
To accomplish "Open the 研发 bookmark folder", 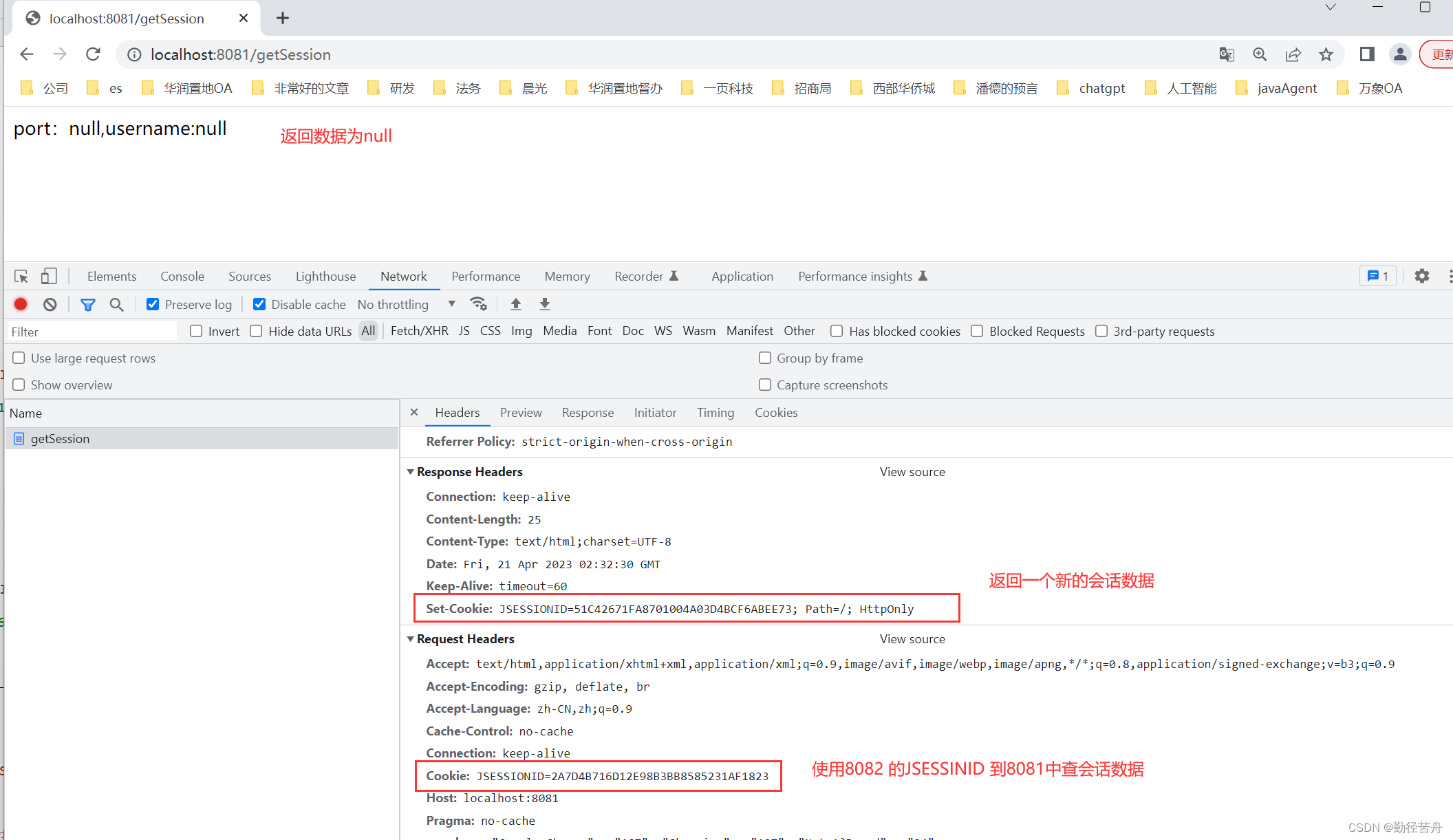I will tap(391, 88).
